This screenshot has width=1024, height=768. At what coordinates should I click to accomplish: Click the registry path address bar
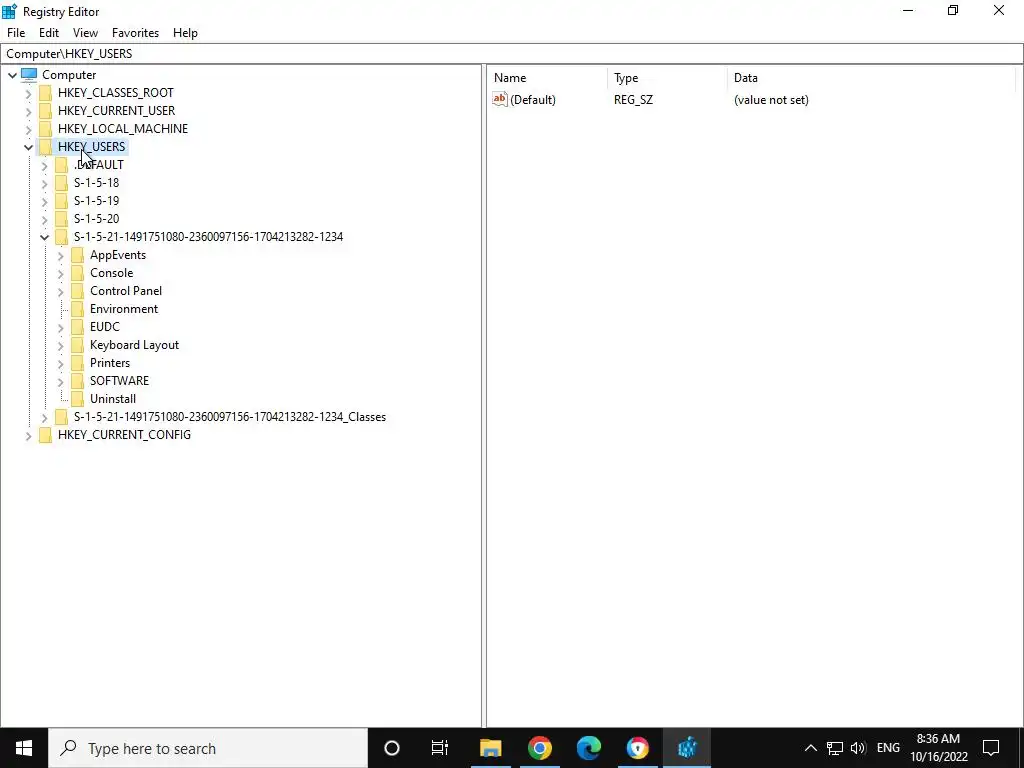point(512,54)
